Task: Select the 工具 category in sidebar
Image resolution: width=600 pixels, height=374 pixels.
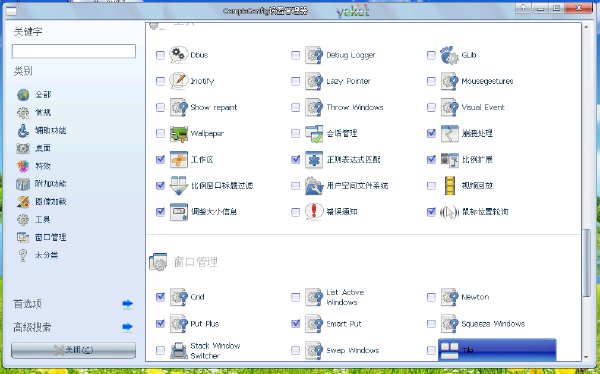Action: click(x=43, y=220)
